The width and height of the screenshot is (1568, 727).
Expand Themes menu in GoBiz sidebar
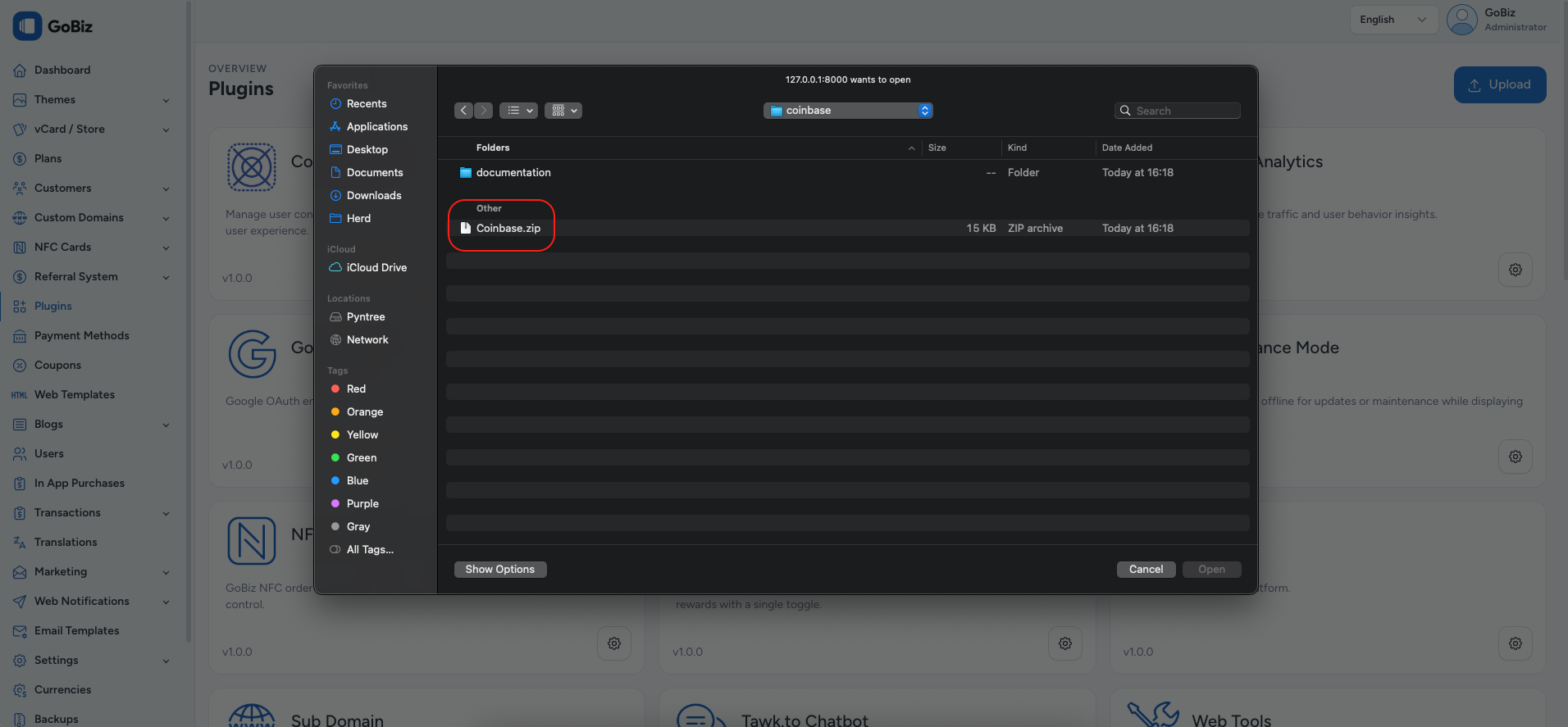point(92,100)
